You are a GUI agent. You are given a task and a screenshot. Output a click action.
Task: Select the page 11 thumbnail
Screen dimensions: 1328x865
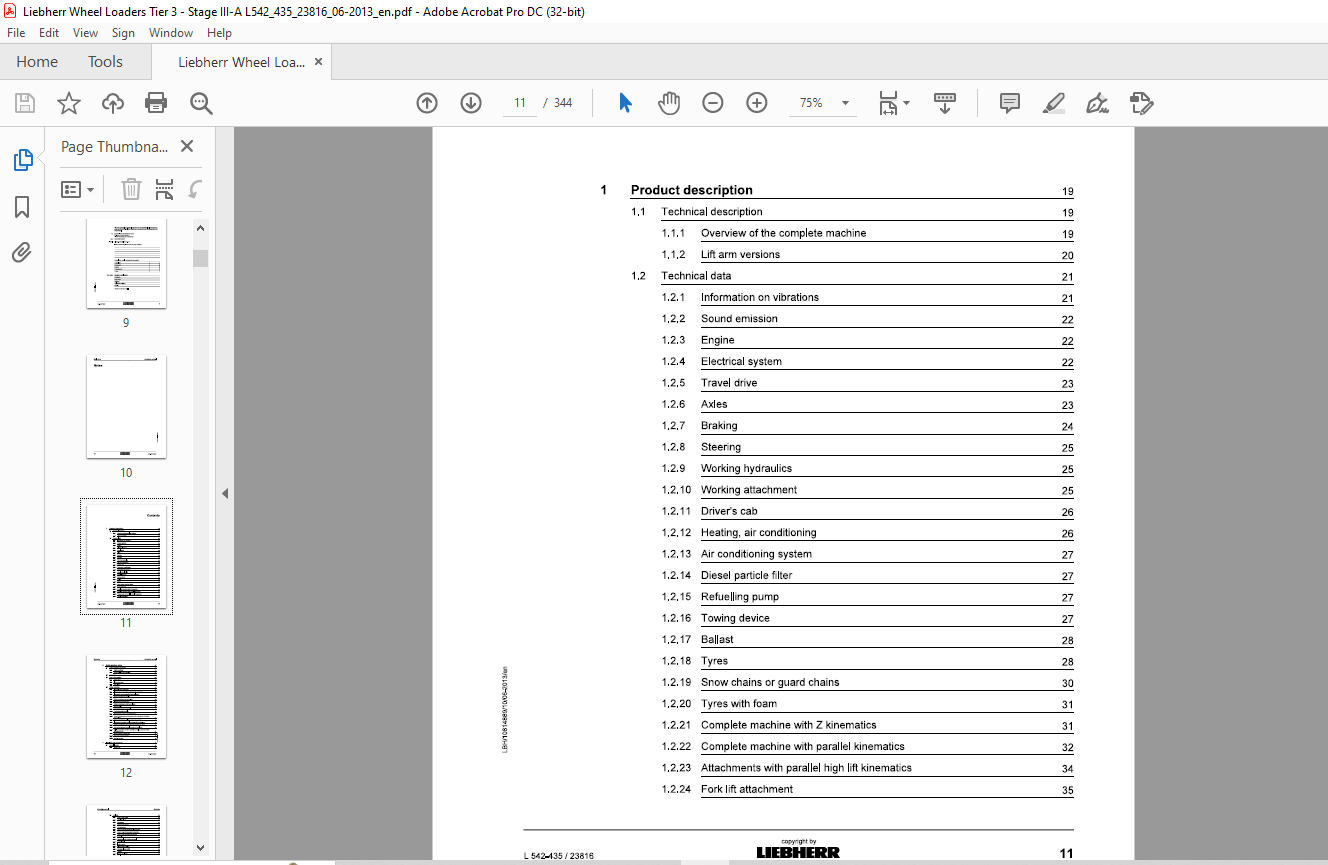coord(126,557)
